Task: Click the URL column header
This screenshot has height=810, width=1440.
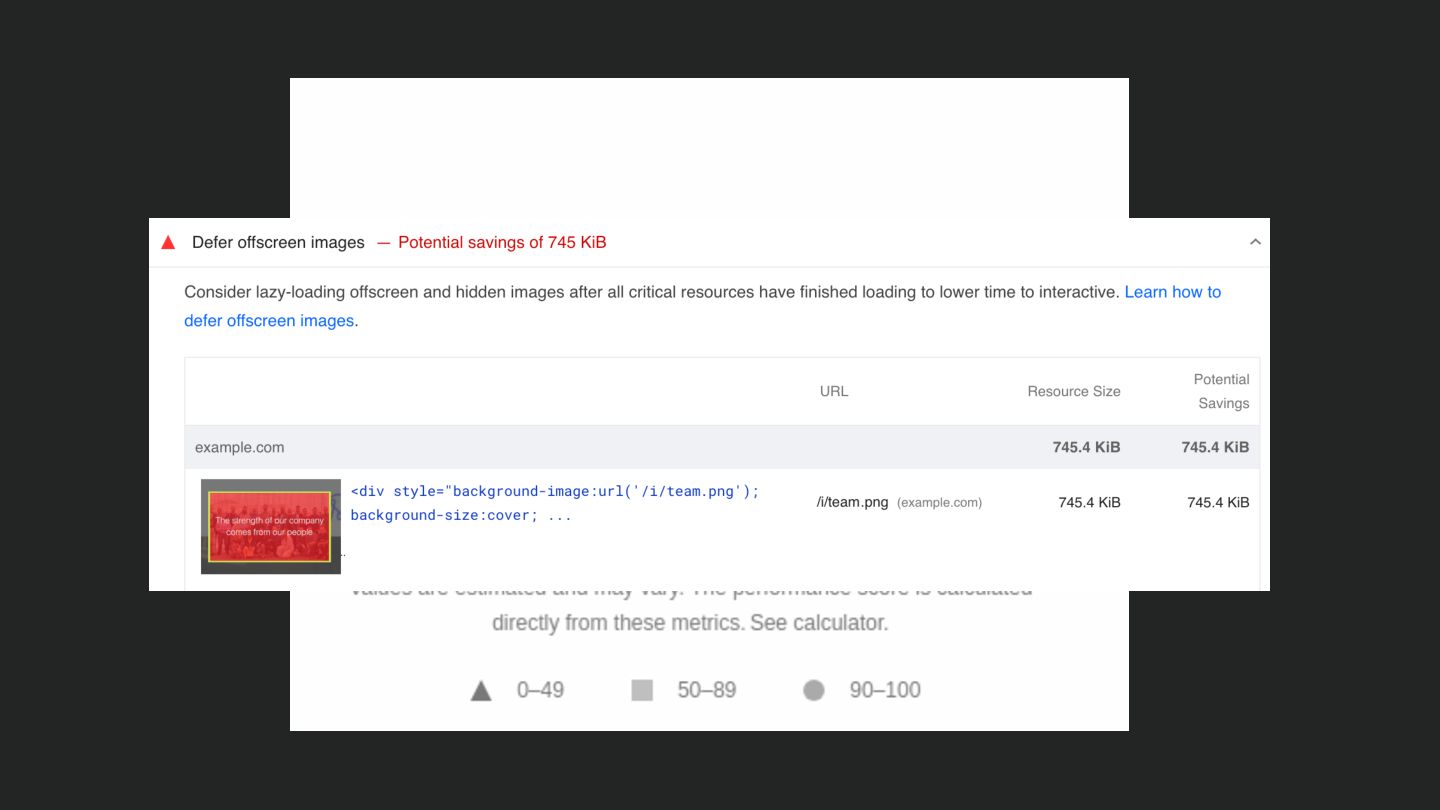Action: pyautogui.click(x=833, y=391)
